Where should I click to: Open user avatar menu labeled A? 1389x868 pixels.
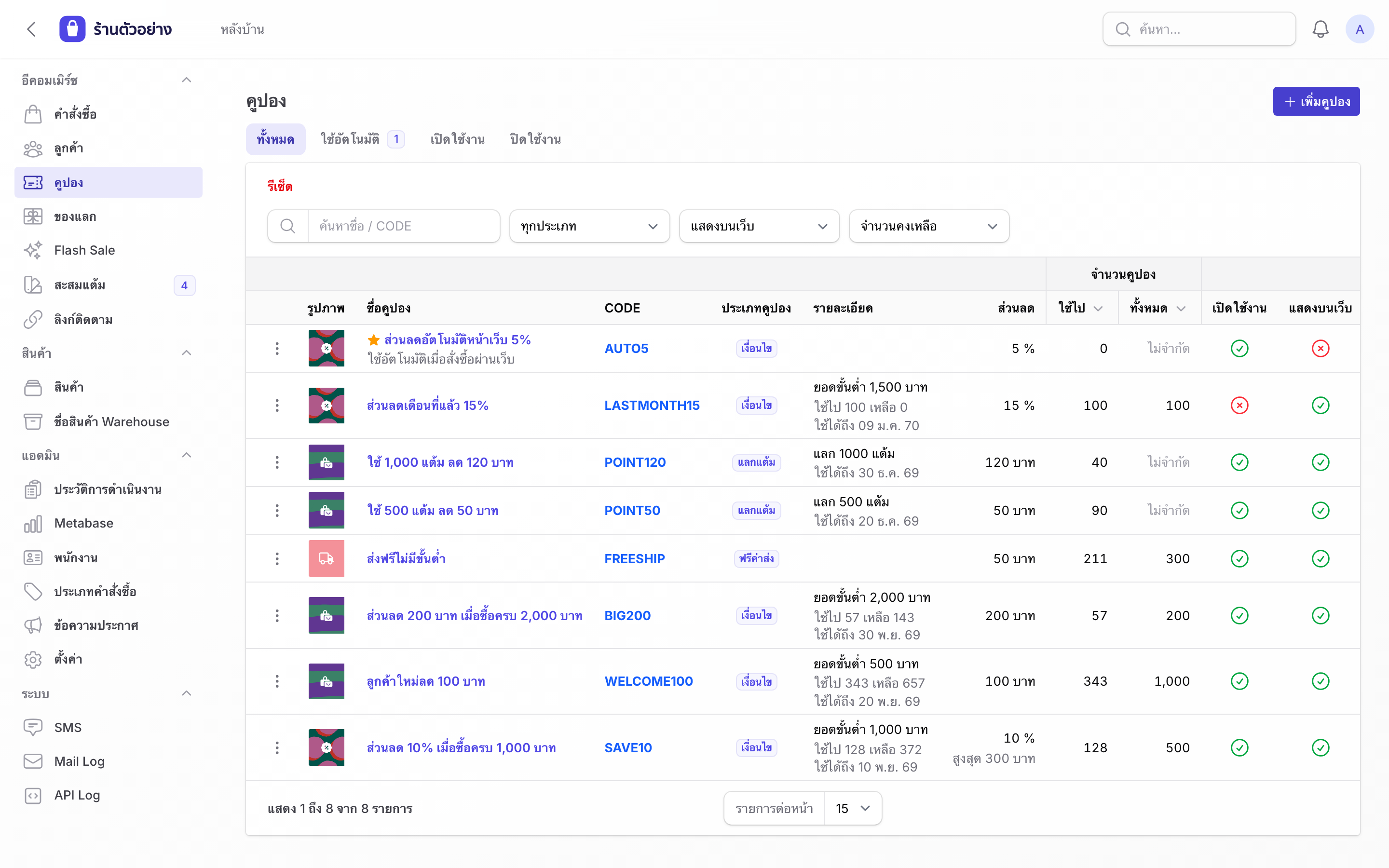(x=1359, y=29)
